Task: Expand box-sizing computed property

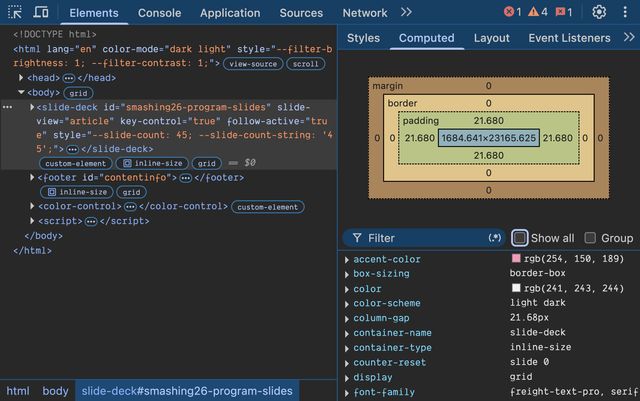Action: 347,274
